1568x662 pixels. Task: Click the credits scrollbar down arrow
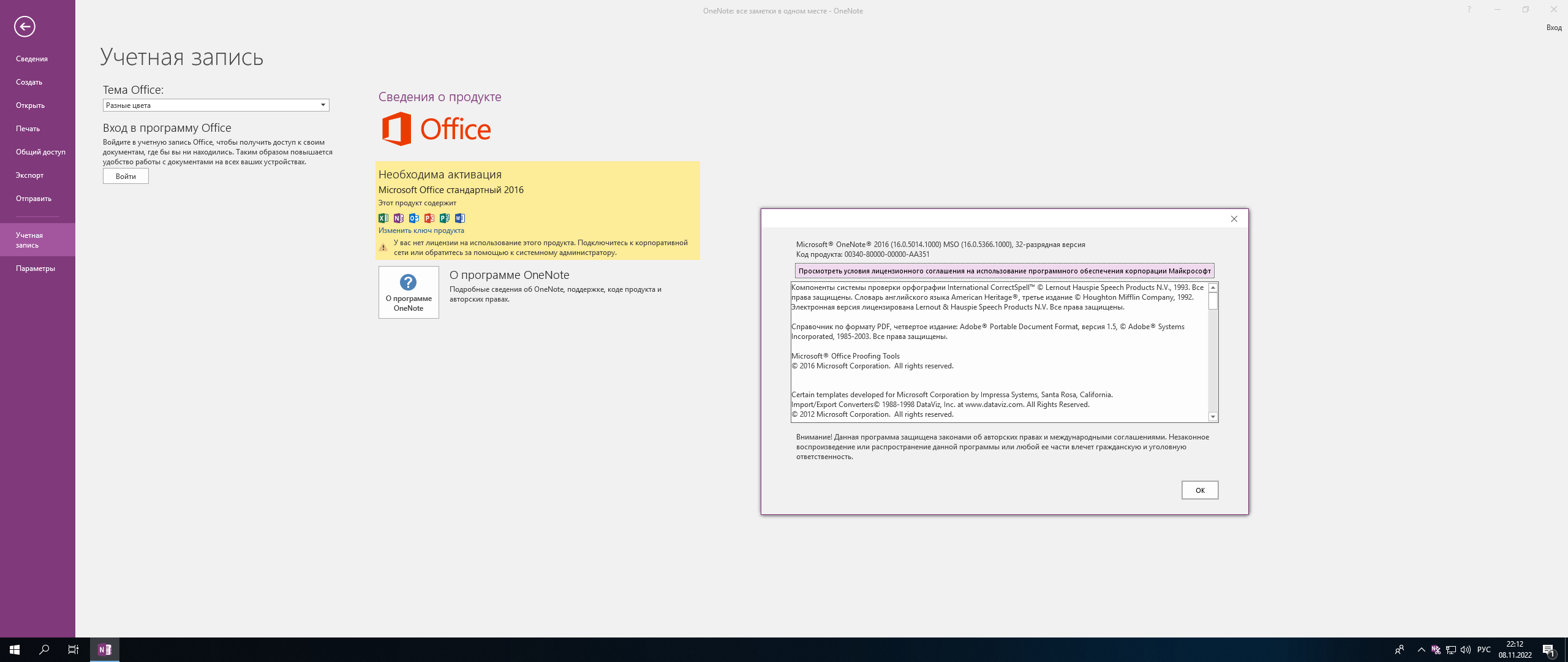coord(1213,417)
